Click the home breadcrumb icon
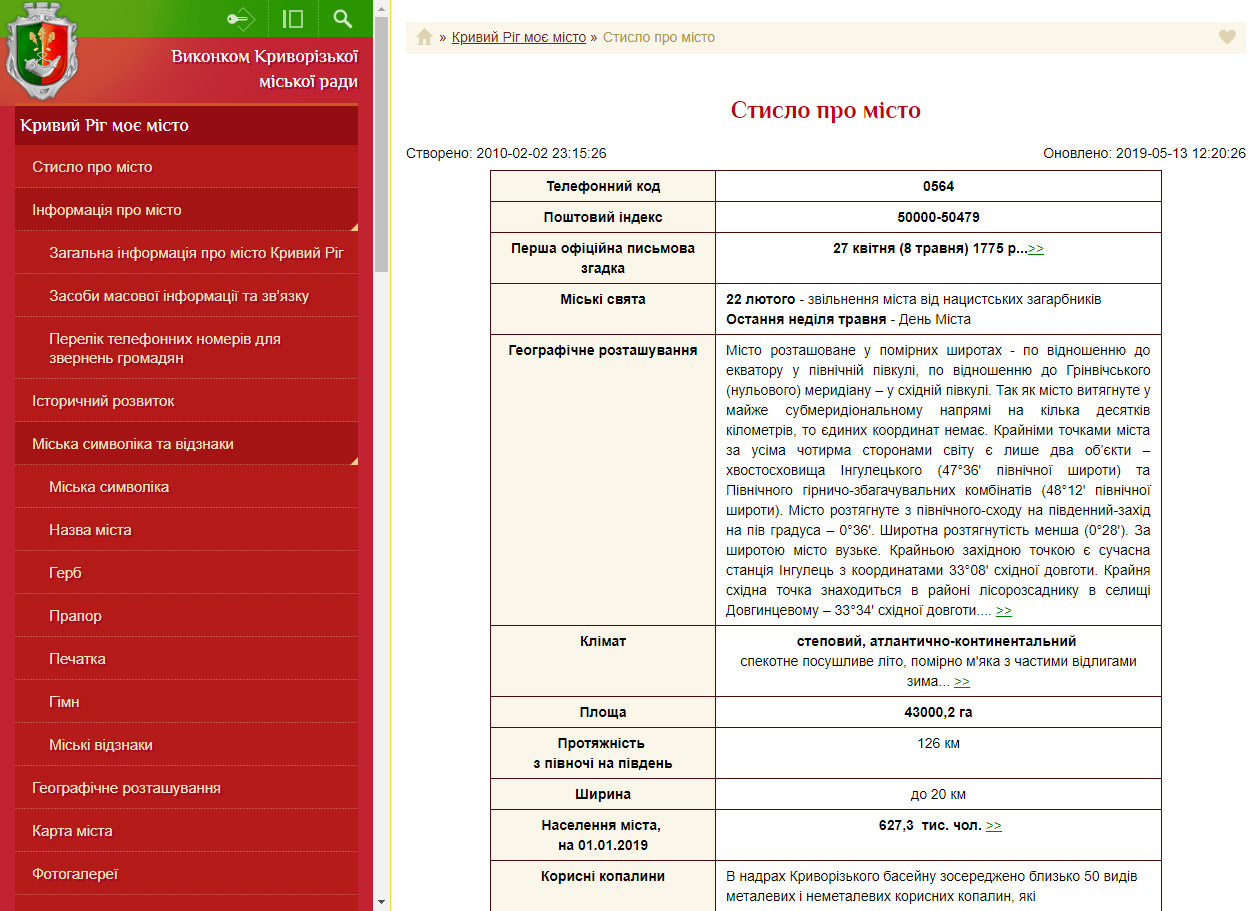The width and height of the screenshot is (1258, 911). pos(424,37)
